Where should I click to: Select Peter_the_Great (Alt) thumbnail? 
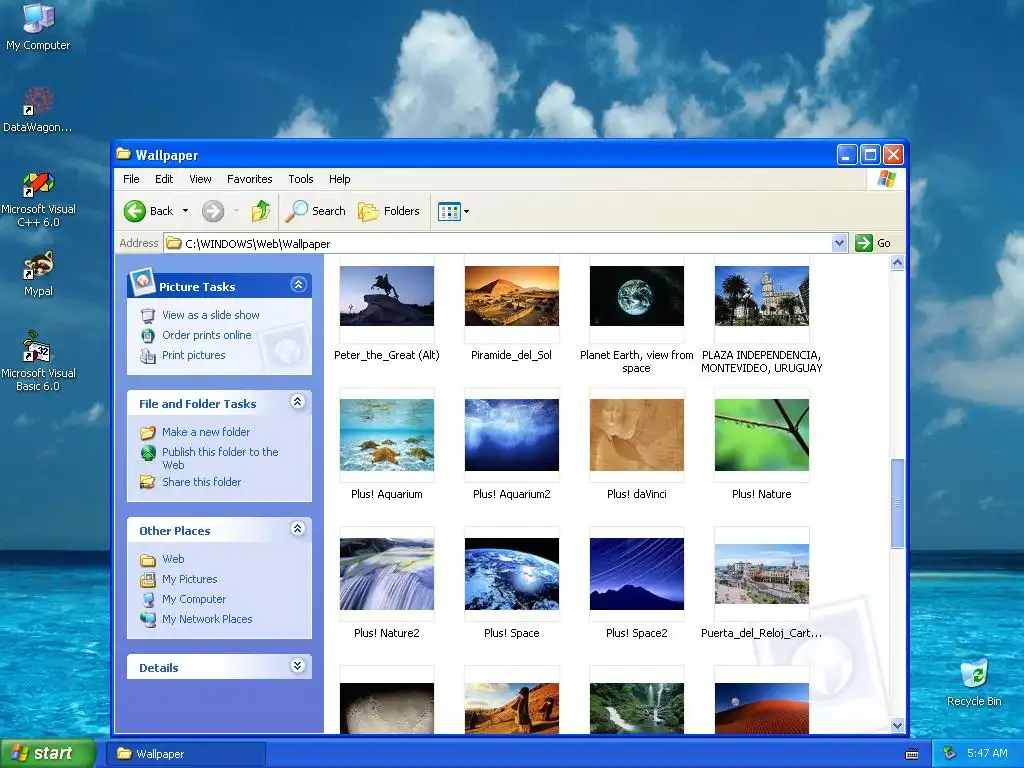(x=387, y=296)
